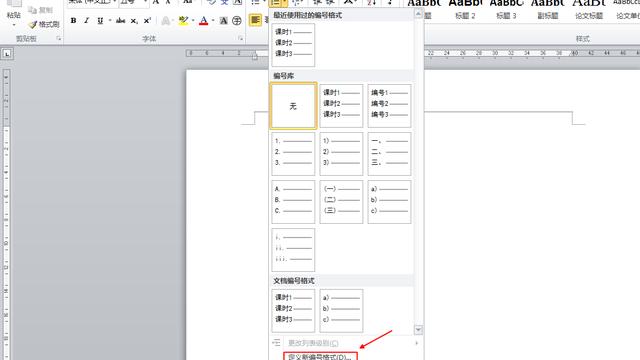Select 'a) b) c)' under document numbering formats

[341, 311]
